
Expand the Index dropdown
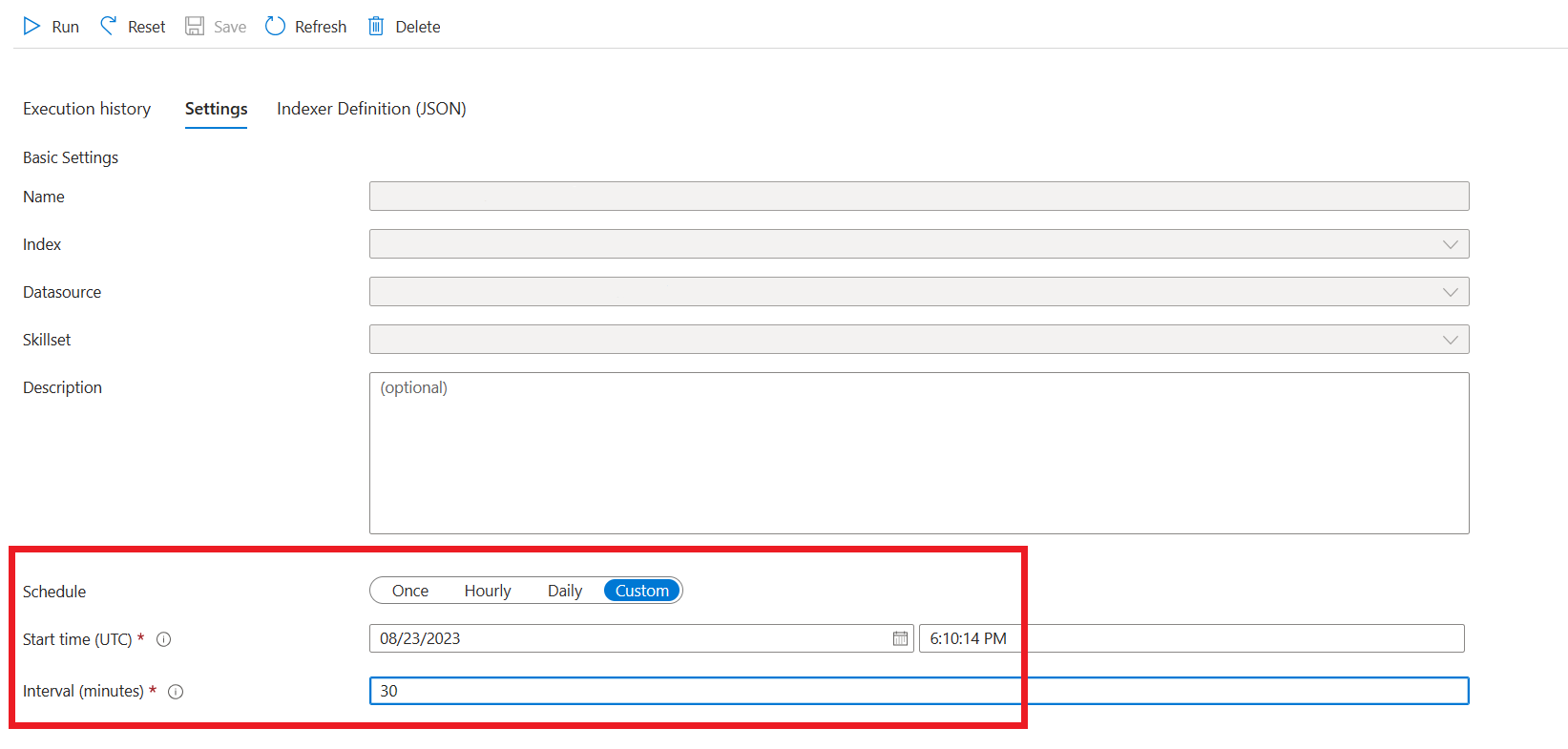tap(1451, 244)
